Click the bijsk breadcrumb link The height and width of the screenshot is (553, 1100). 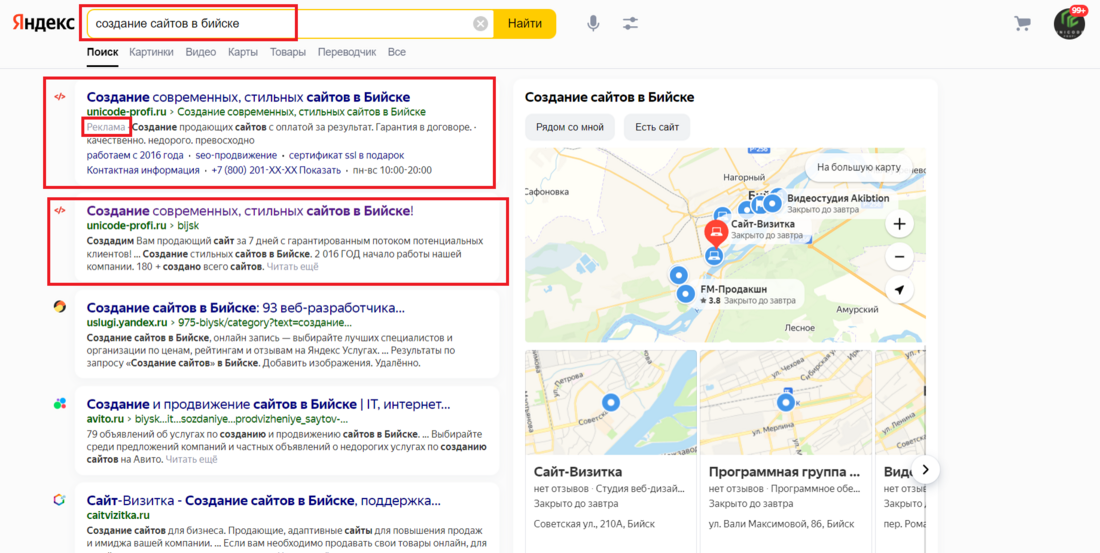[189, 226]
